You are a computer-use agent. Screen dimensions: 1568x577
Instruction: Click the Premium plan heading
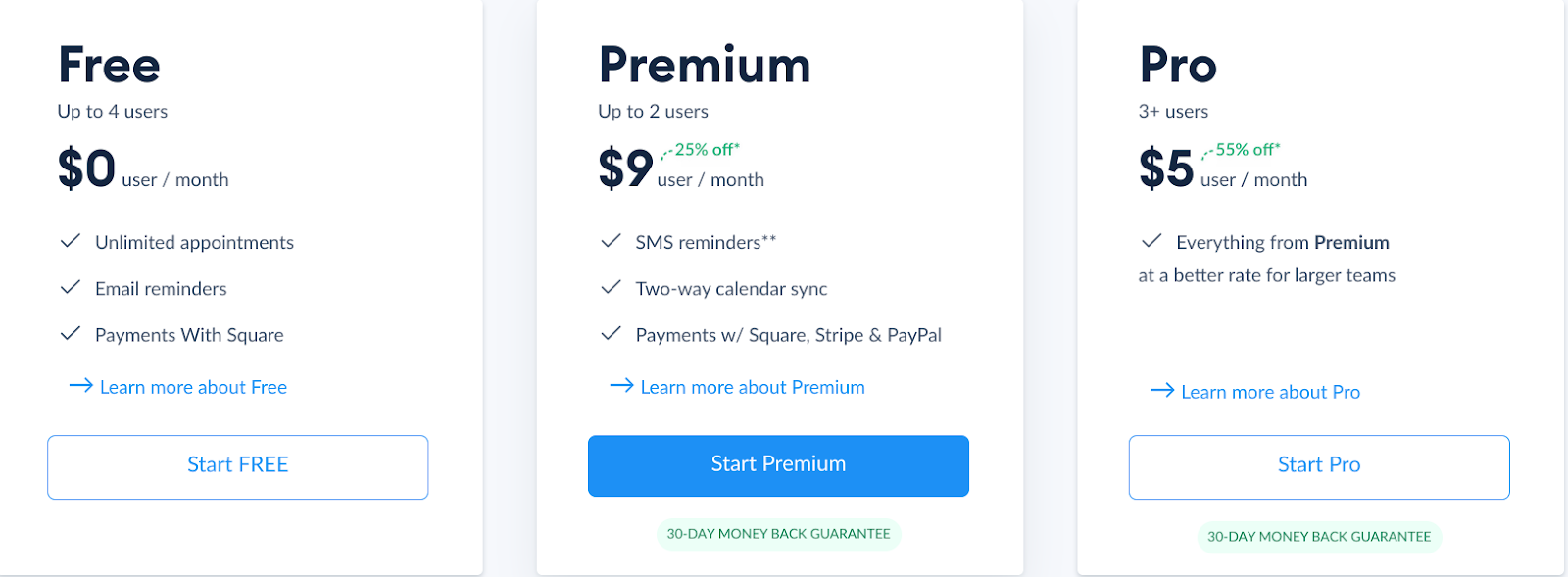pos(705,66)
